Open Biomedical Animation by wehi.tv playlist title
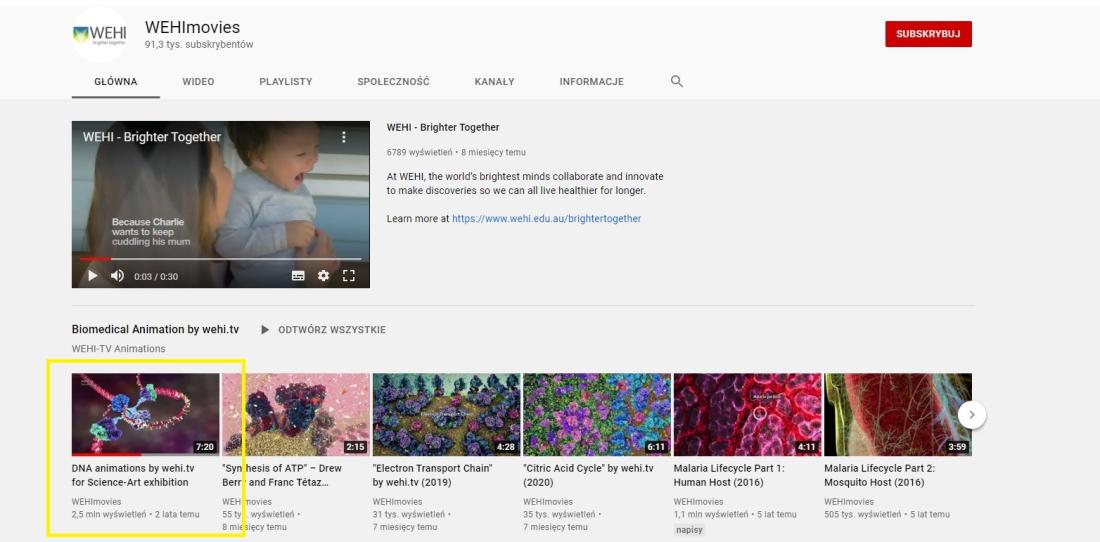1100x542 pixels. (155, 330)
